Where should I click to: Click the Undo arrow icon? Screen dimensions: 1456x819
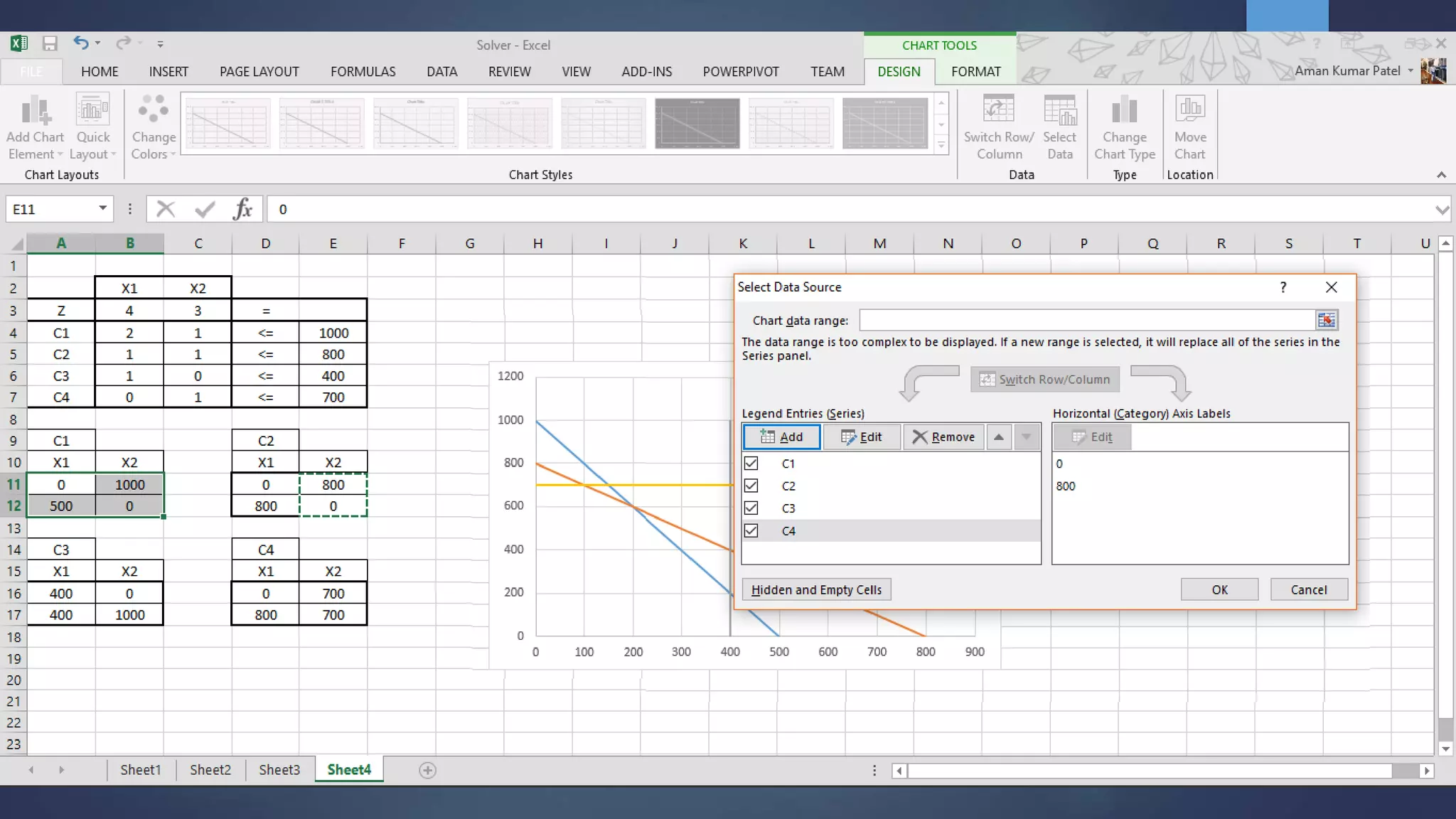(80, 43)
